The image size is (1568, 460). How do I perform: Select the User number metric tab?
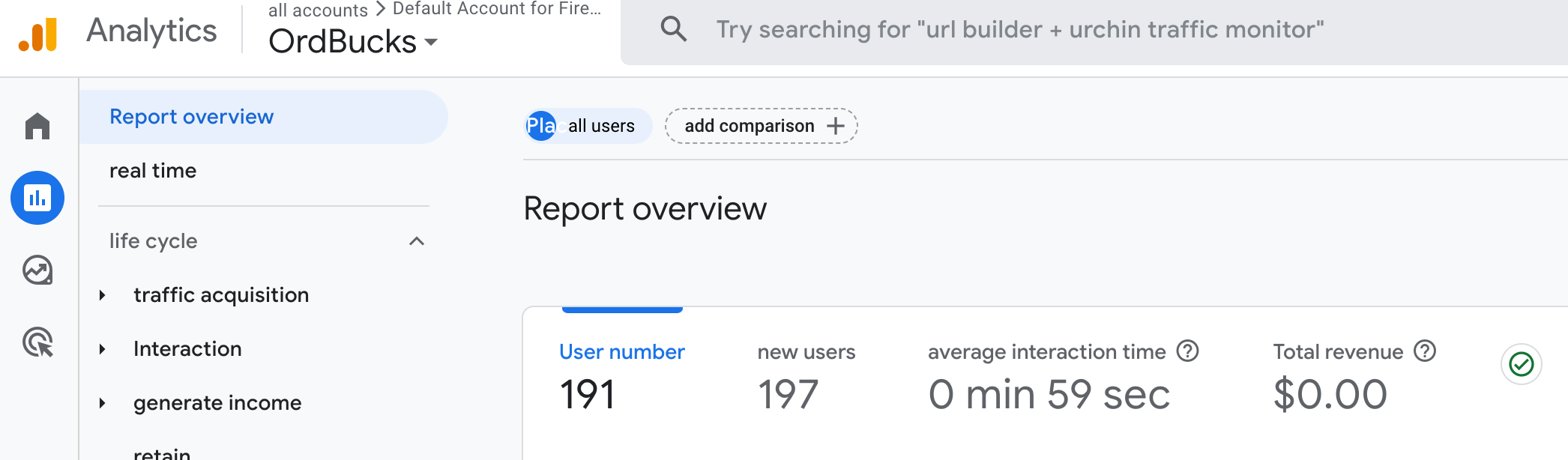coord(622,352)
